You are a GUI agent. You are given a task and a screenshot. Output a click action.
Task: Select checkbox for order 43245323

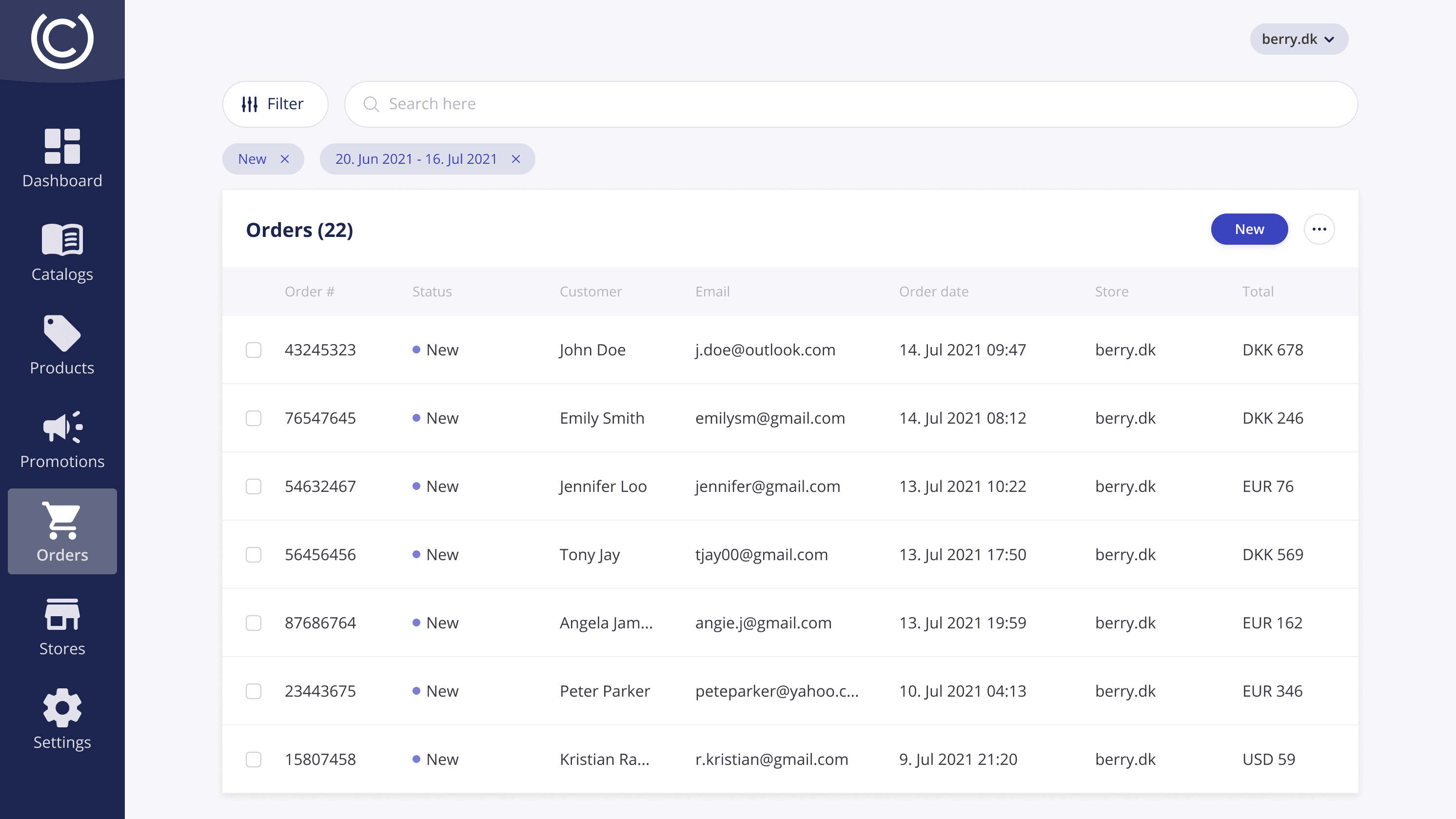[253, 350]
